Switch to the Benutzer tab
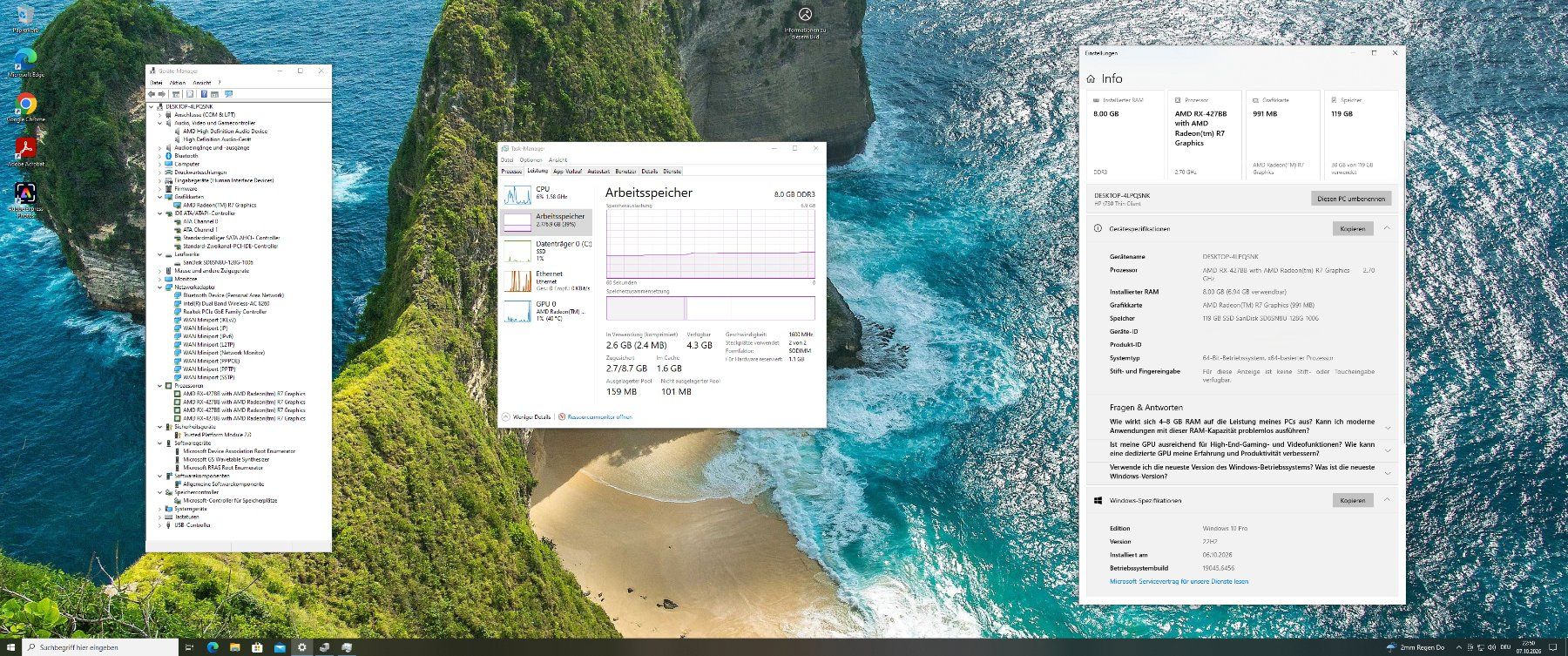1568x656 pixels. click(625, 172)
